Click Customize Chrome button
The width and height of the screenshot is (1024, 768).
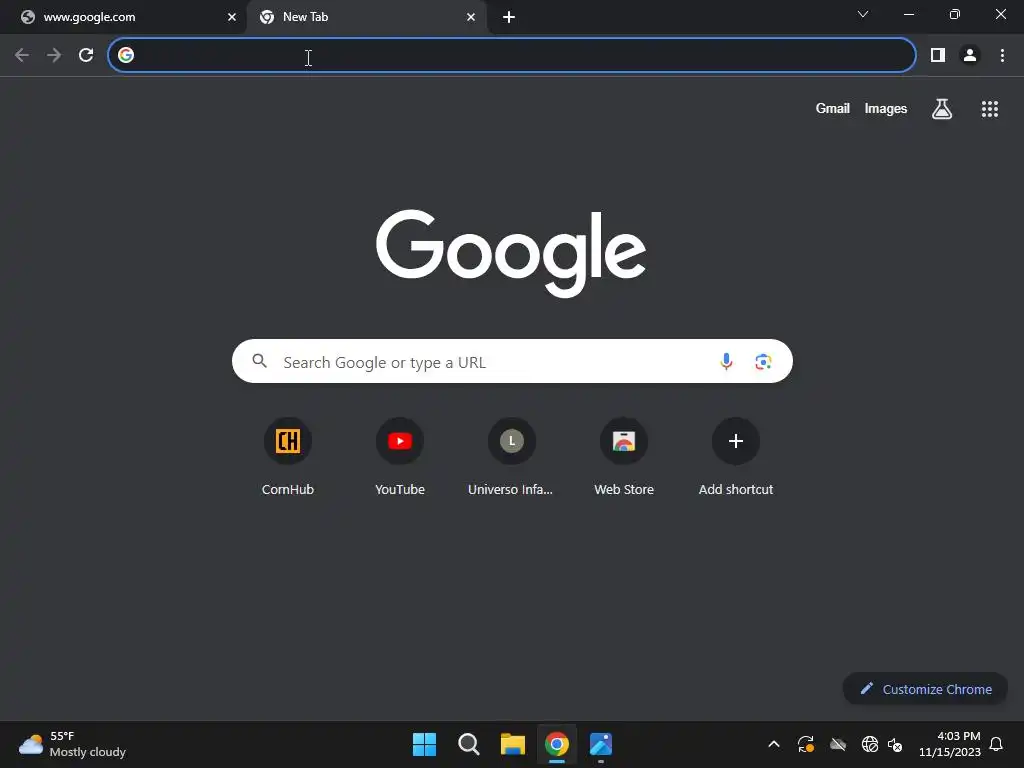925,689
